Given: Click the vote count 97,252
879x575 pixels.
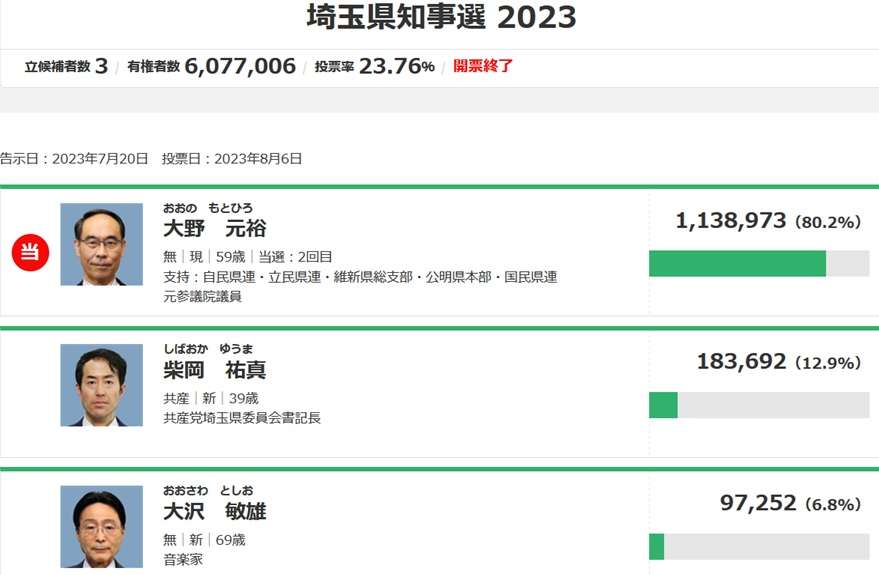Looking at the screenshot, I should click(x=758, y=503).
